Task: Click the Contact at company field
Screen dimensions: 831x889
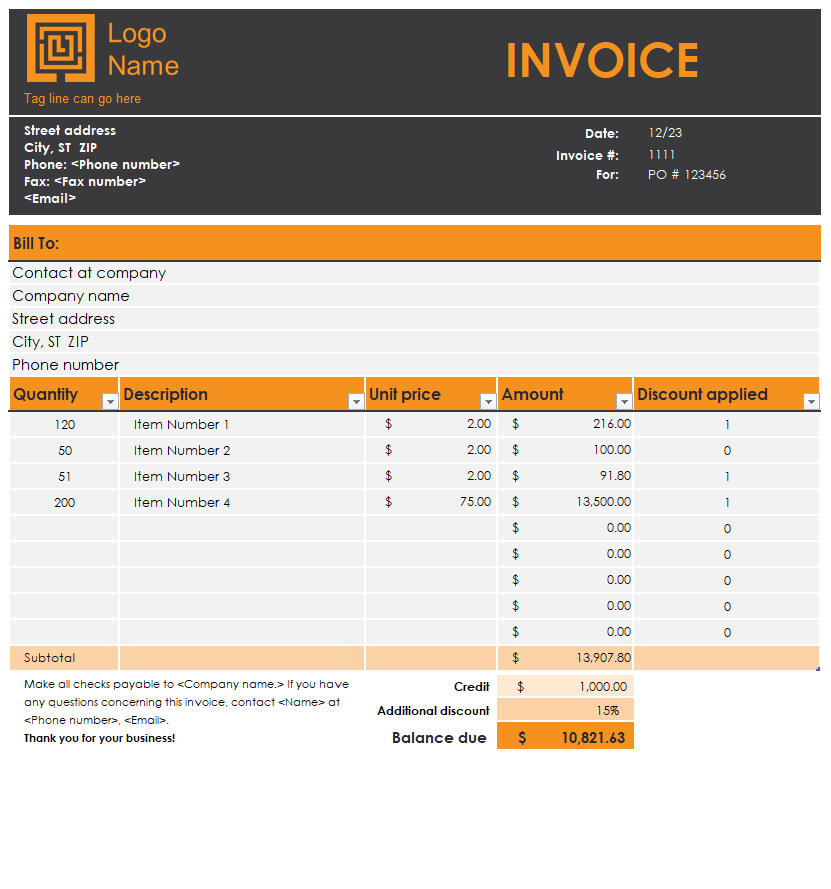Action: 89,273
